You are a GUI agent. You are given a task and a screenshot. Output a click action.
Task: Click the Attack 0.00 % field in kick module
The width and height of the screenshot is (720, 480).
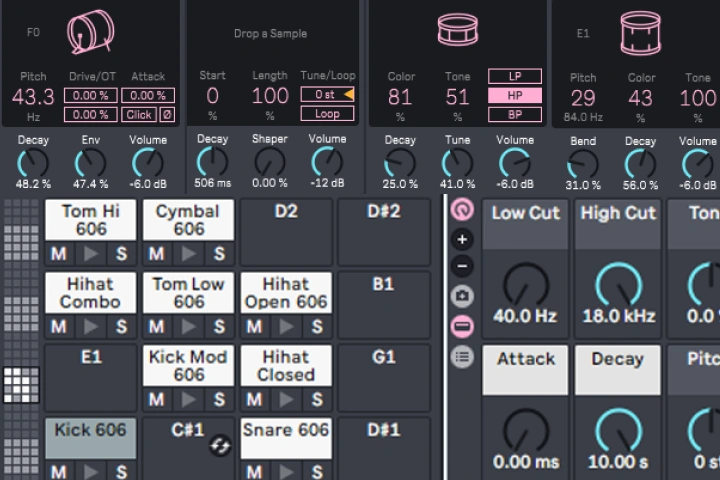tap(148, 96)
